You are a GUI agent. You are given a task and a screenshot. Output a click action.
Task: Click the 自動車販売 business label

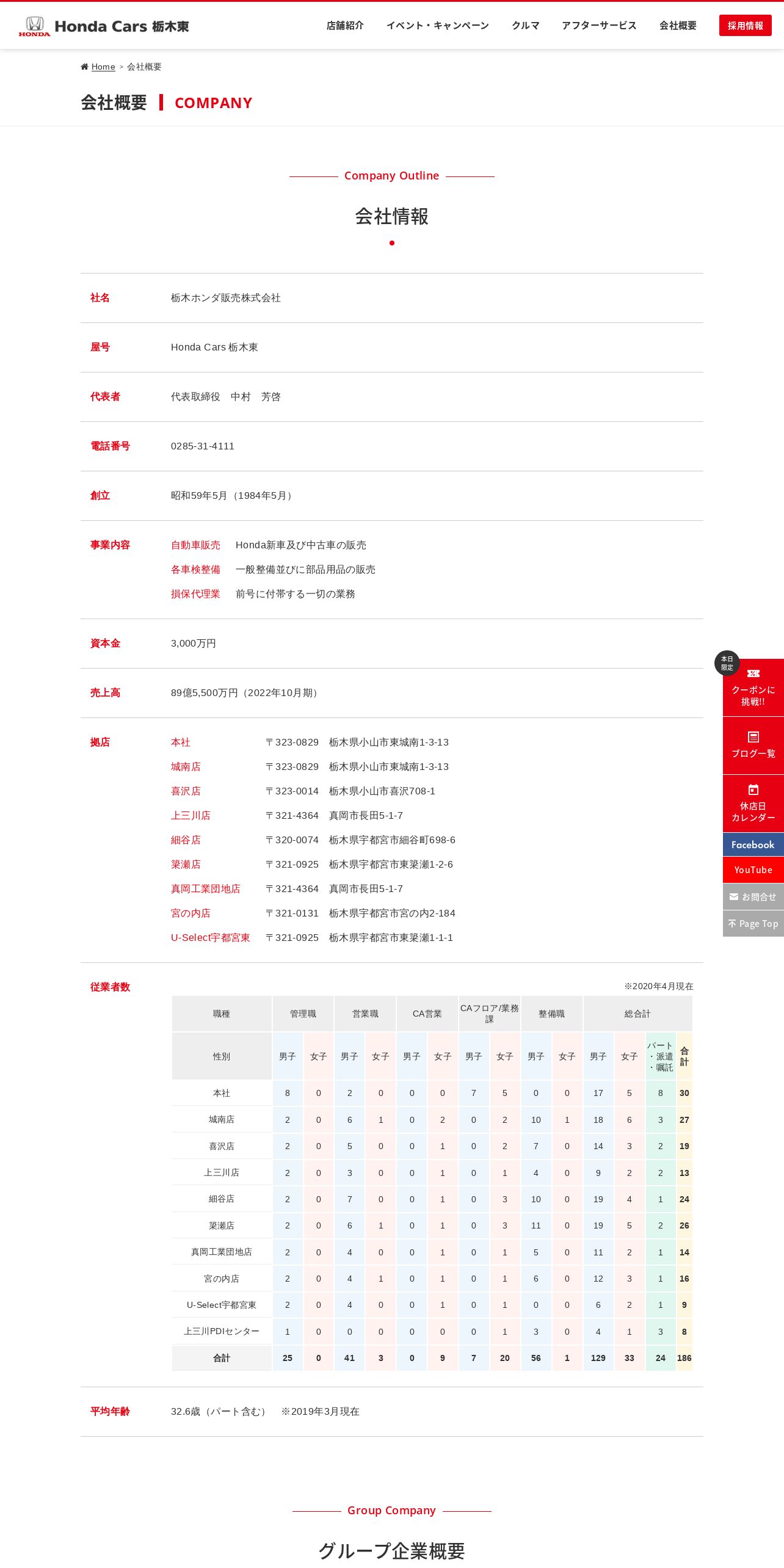(195, 545)
